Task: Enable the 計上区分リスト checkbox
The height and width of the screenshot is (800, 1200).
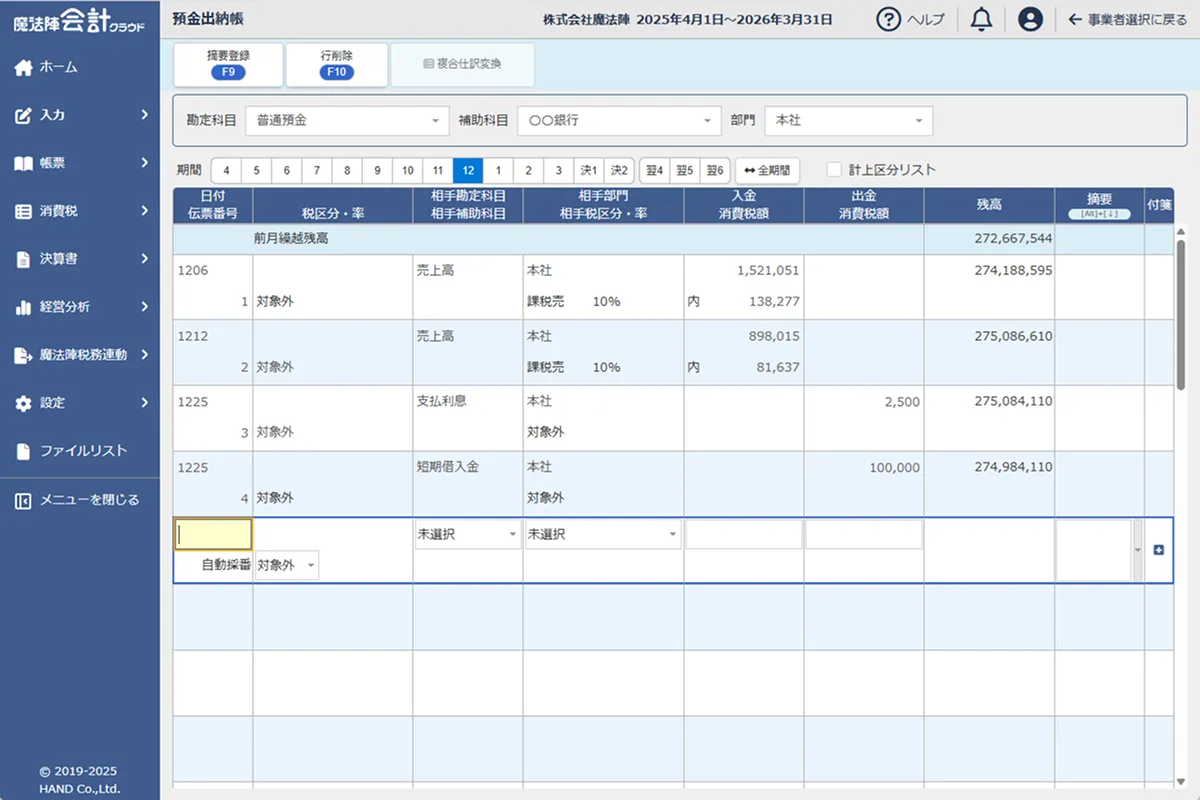Action: pos(834,170)
